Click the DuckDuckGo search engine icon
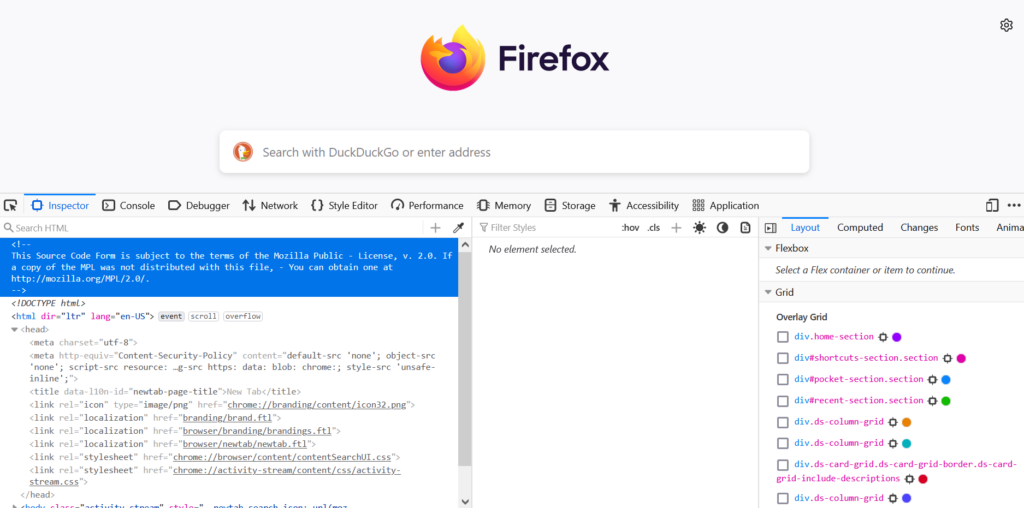Viewport: 1024px width, 508px height. [242, 152]
